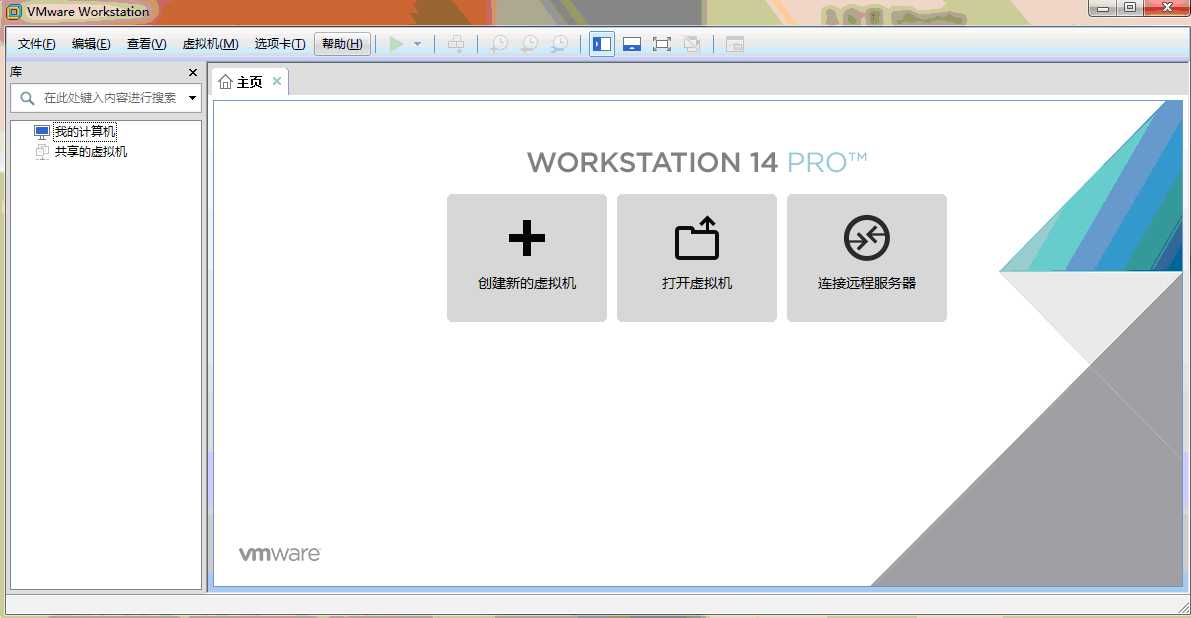This screenshot has width=1191, height=618.
Task: Click the console view icon in toolbar
Action: 735,44
